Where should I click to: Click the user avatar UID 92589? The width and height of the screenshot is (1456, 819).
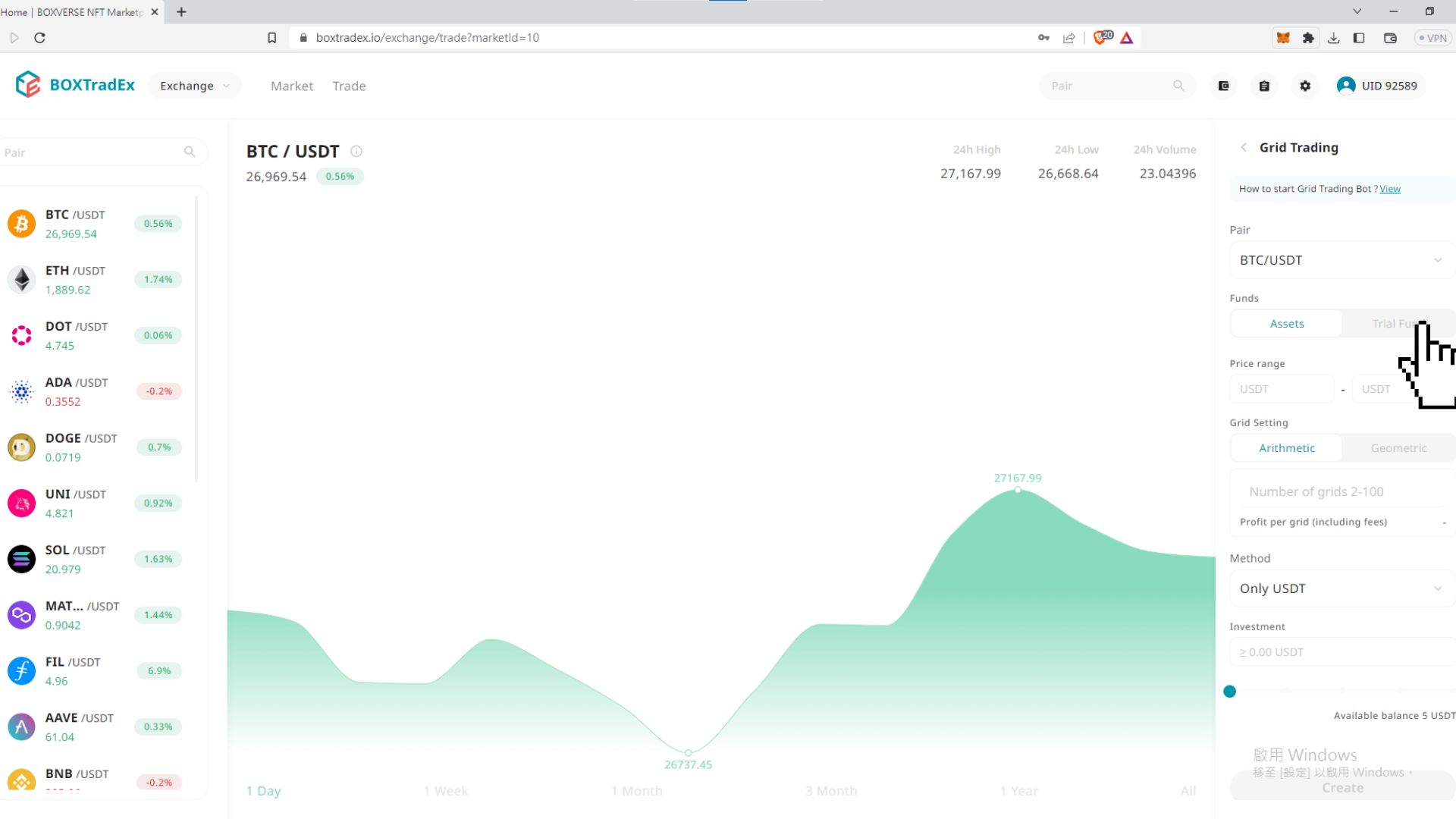click(x=1346, y=86)
